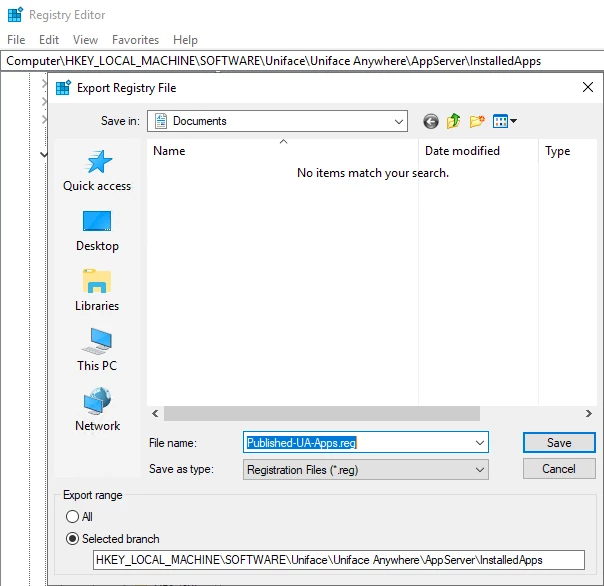
Task: Sort by the Name column header
Action: pos(283,151)
